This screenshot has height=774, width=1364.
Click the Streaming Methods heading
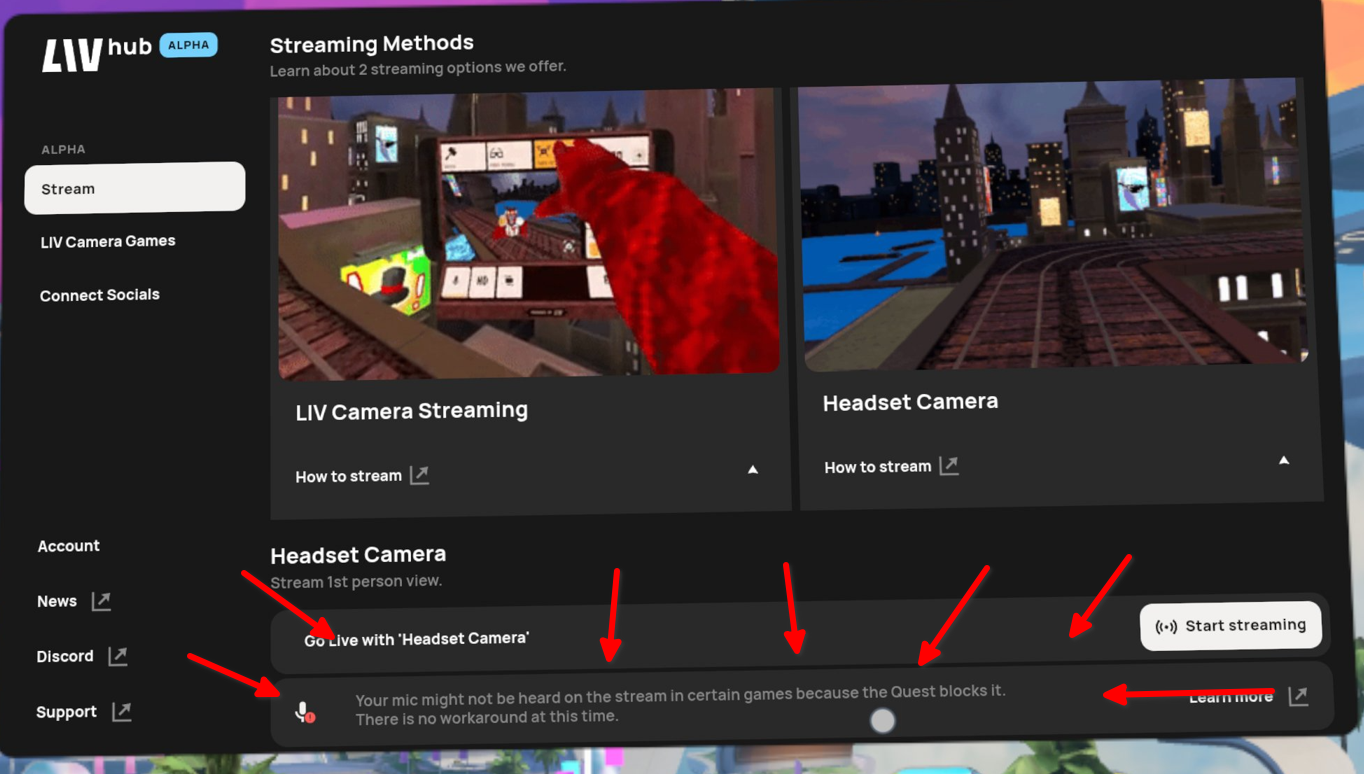pos(372,43)
